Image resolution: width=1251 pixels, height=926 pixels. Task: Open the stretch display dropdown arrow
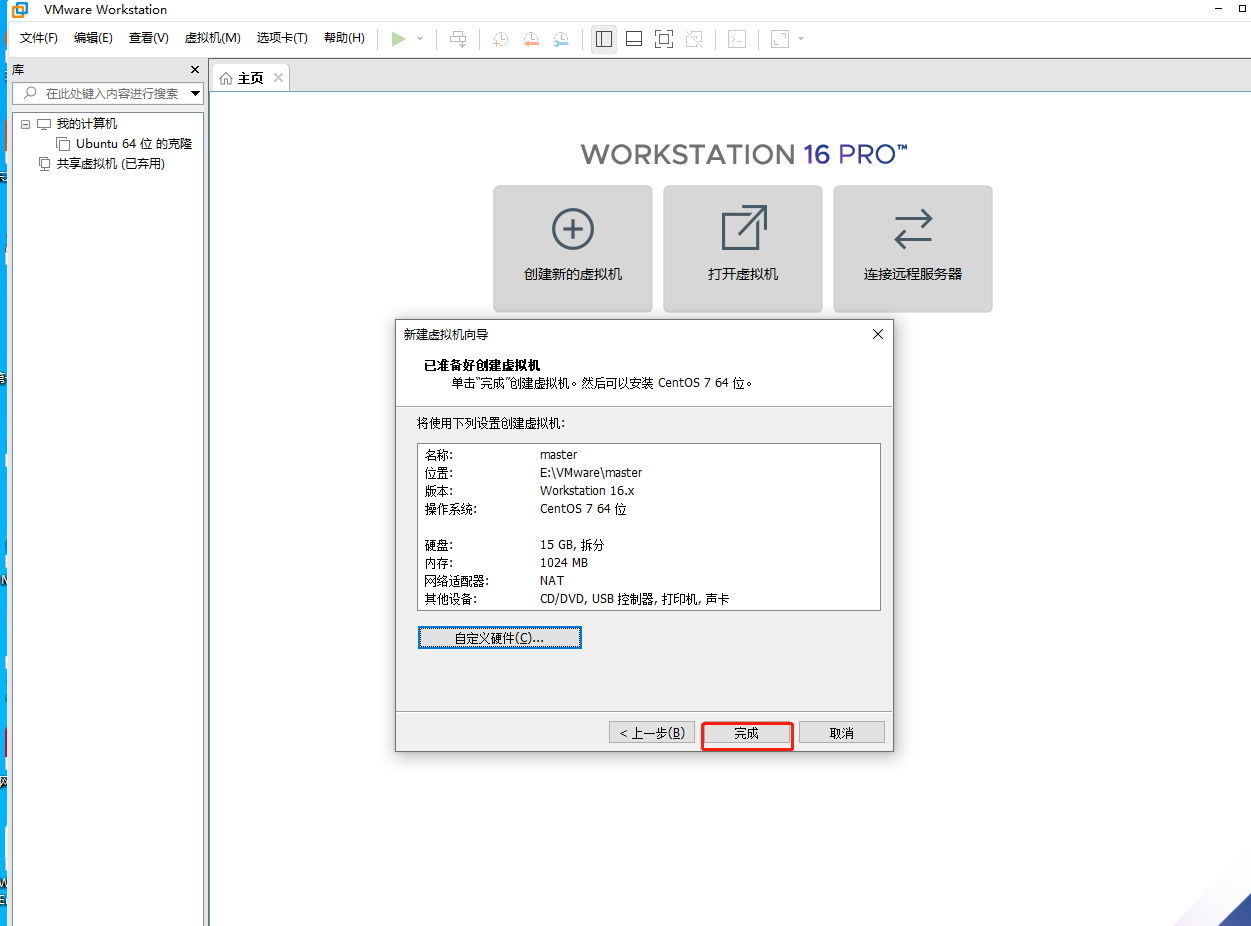801,39
